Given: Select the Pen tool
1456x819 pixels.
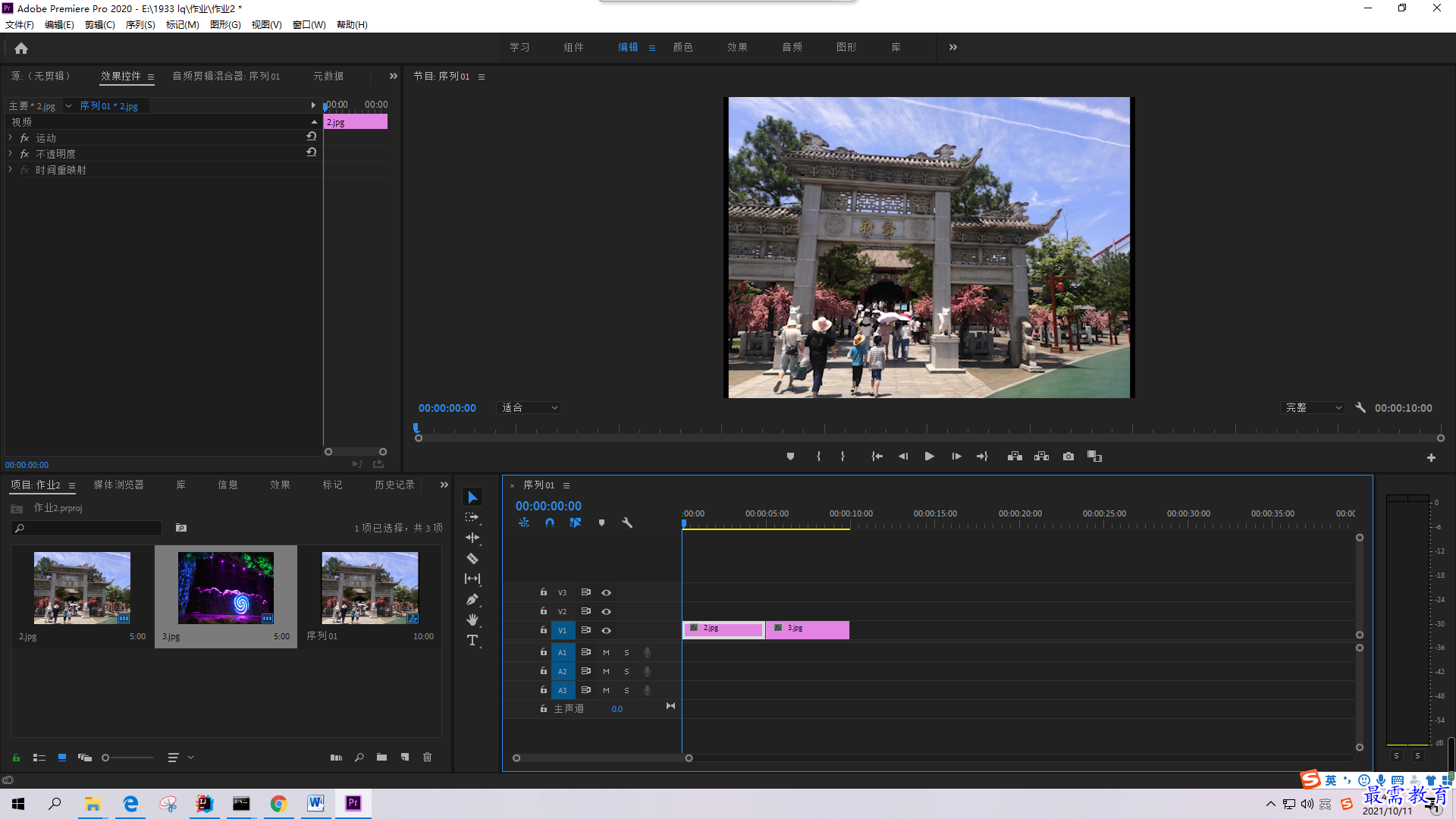Looking at the screenshot, I should coord(472,600).
